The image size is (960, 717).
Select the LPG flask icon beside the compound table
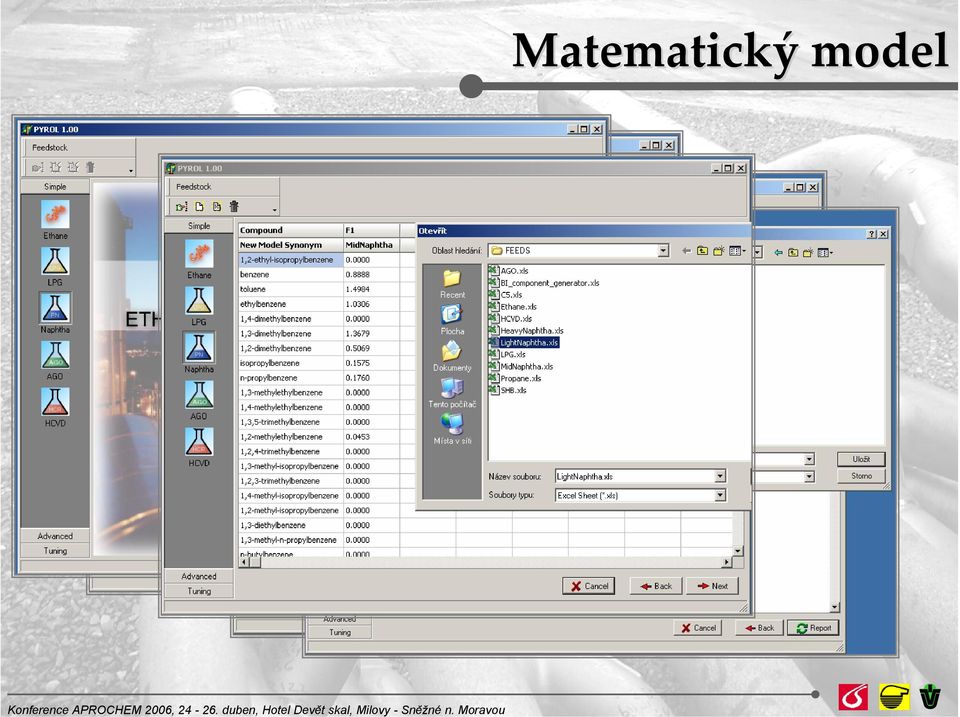pos(199,300)
